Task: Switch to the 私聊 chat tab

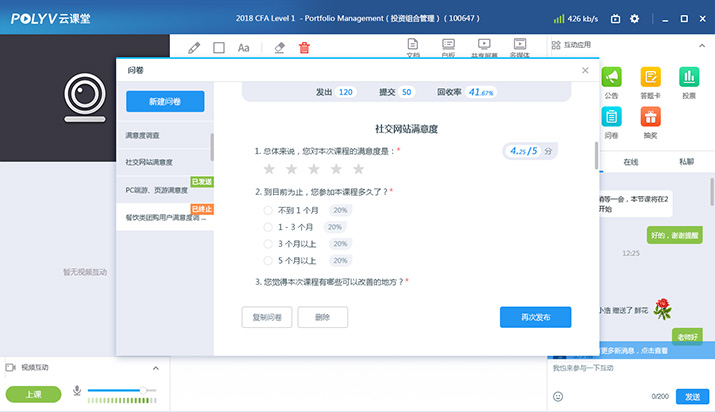Action: (686, 161)
